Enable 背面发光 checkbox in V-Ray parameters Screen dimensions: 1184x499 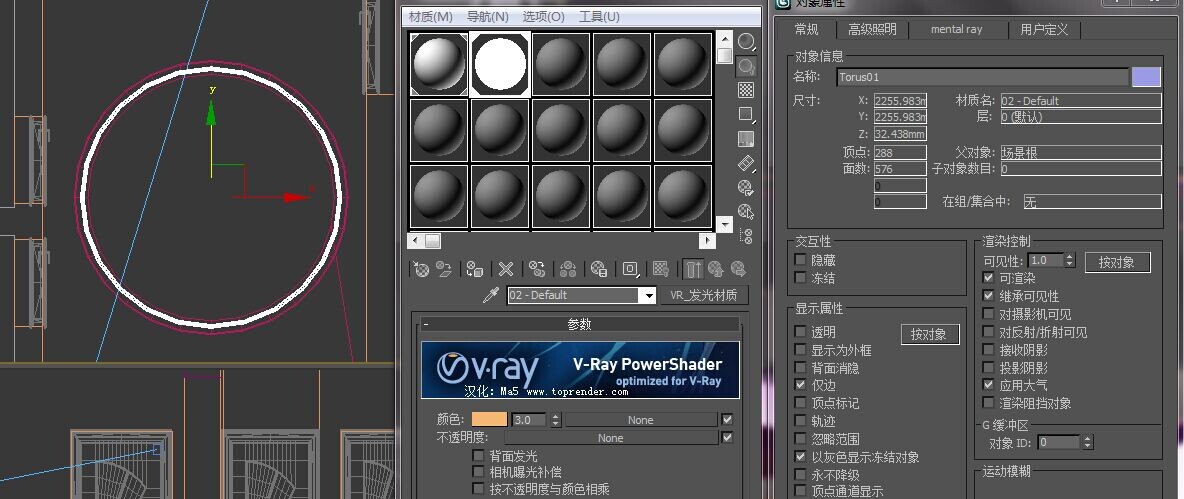tap(477, 455)
